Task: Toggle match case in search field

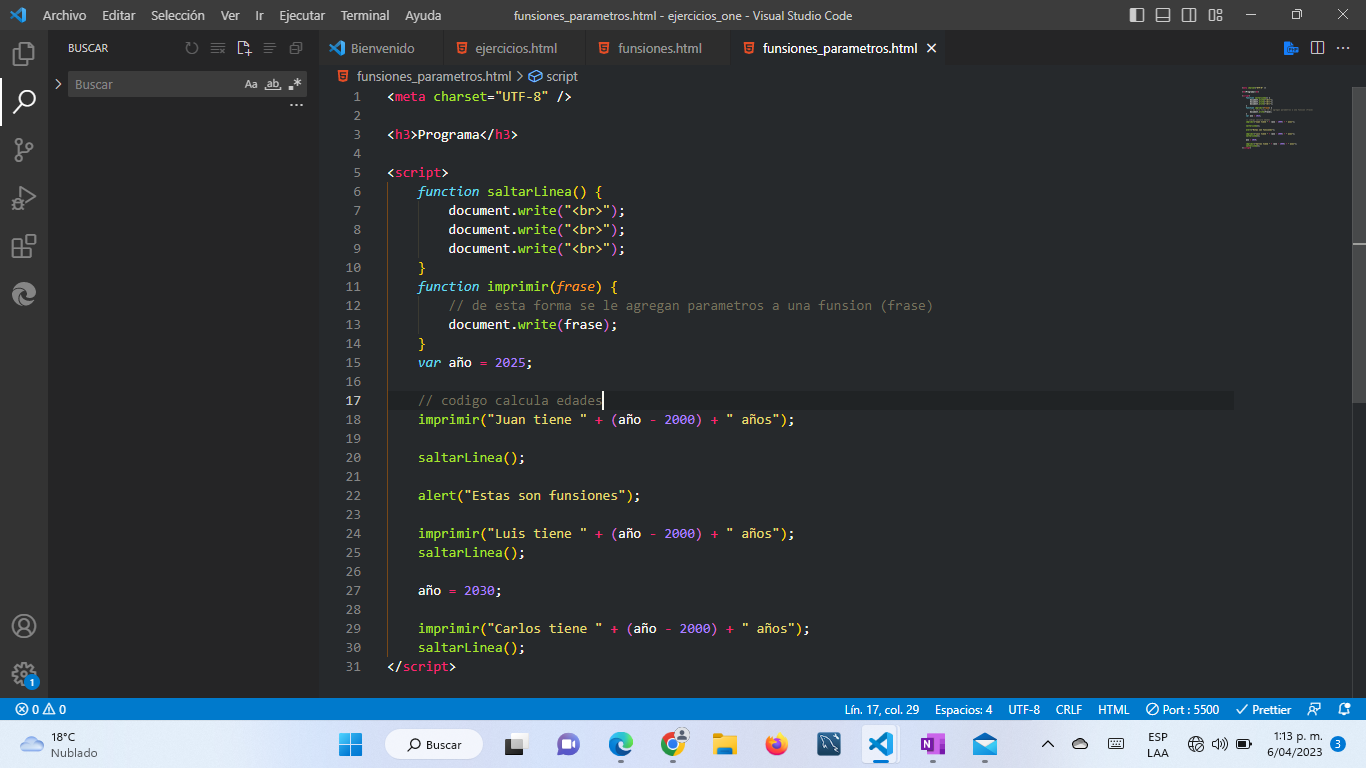Action: click(251, 84)
